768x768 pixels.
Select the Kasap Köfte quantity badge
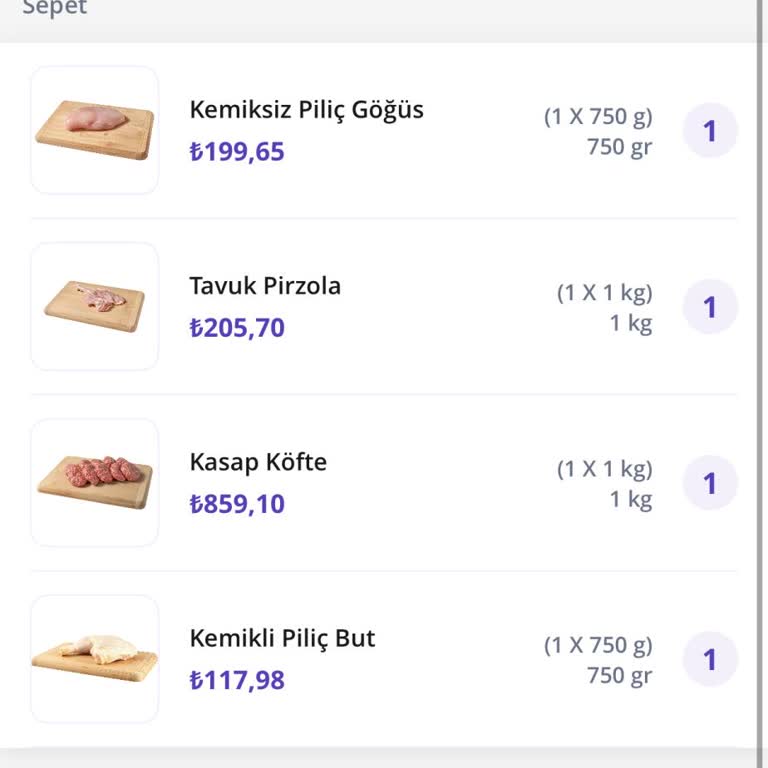tap(710, 483)
